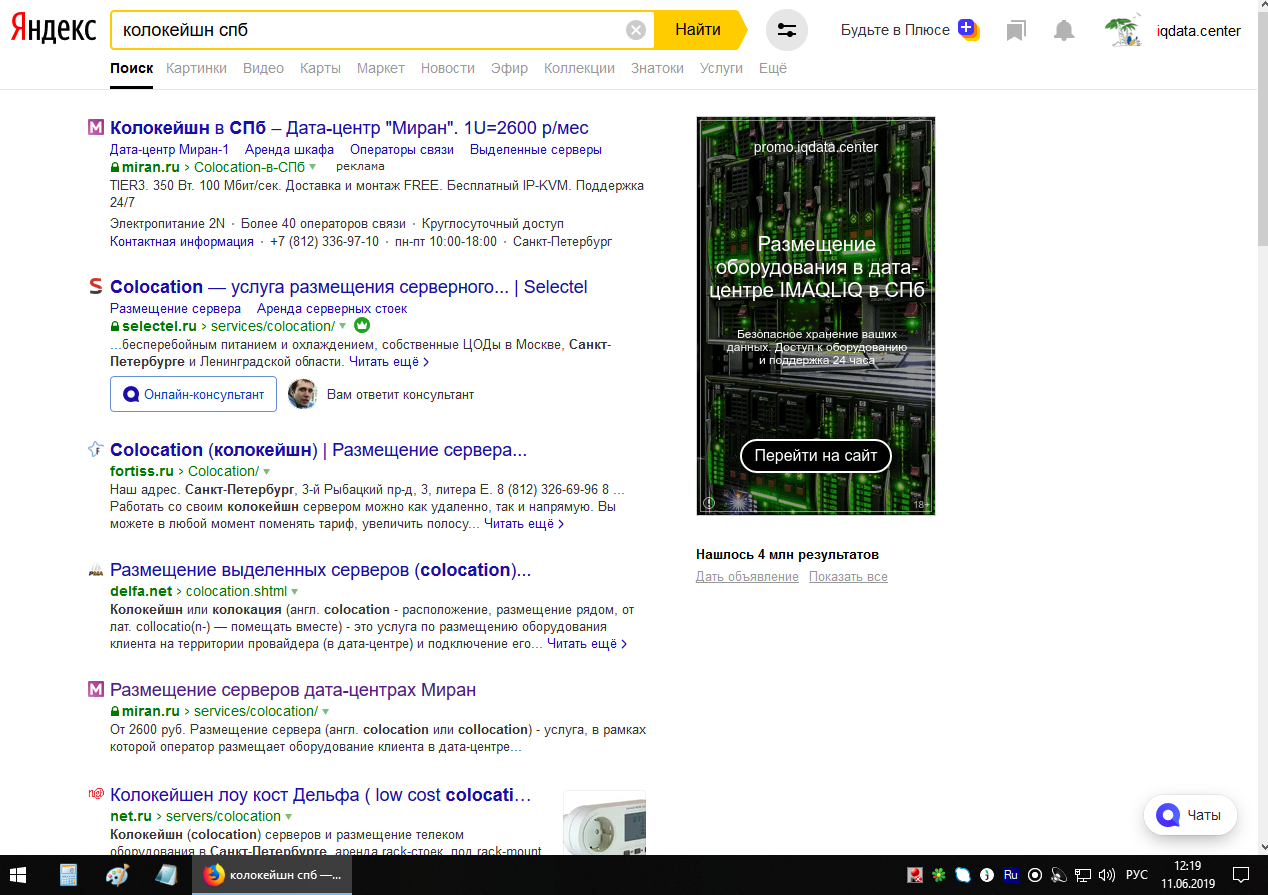Expand the arrow after delfa.net colocation.shtml
This screenshot has height=895, width=1268.
[295, 592]
